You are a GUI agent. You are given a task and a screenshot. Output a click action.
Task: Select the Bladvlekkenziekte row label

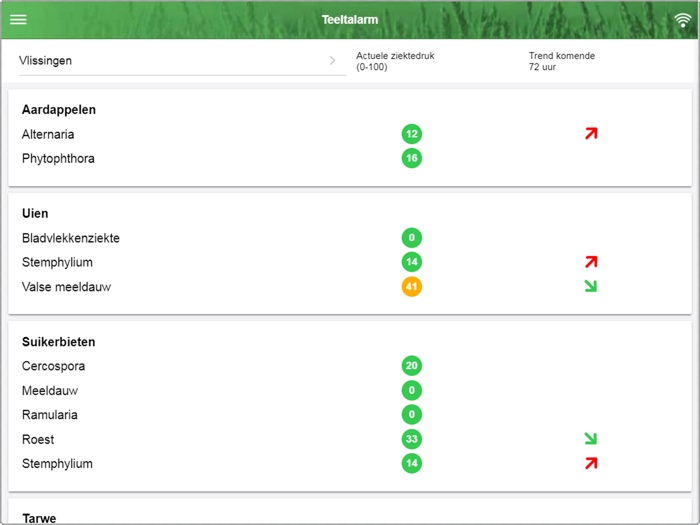click(x=71, y=238)
